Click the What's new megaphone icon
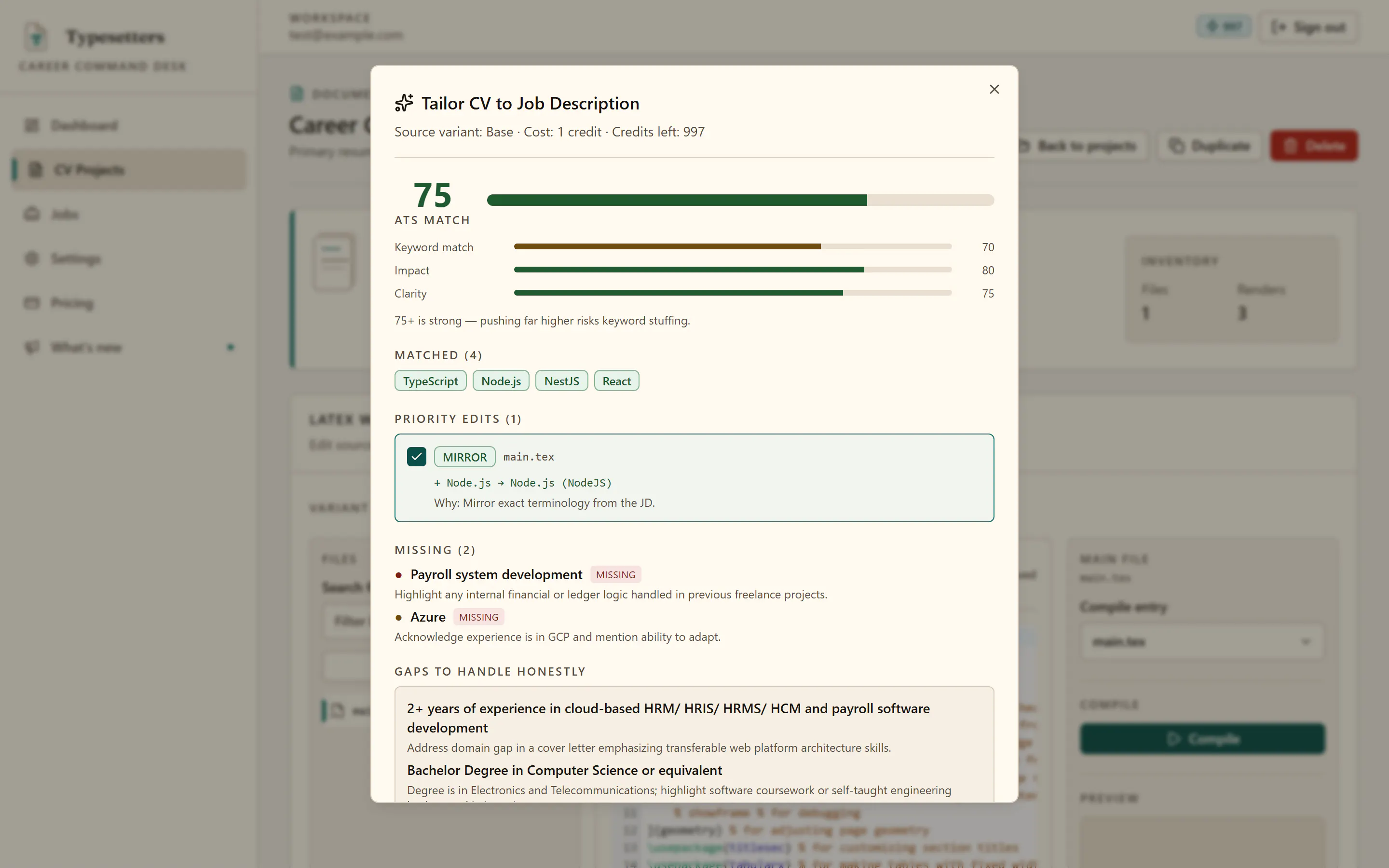Viewport: 1389px width, 868px height. (x=32, y=347)
